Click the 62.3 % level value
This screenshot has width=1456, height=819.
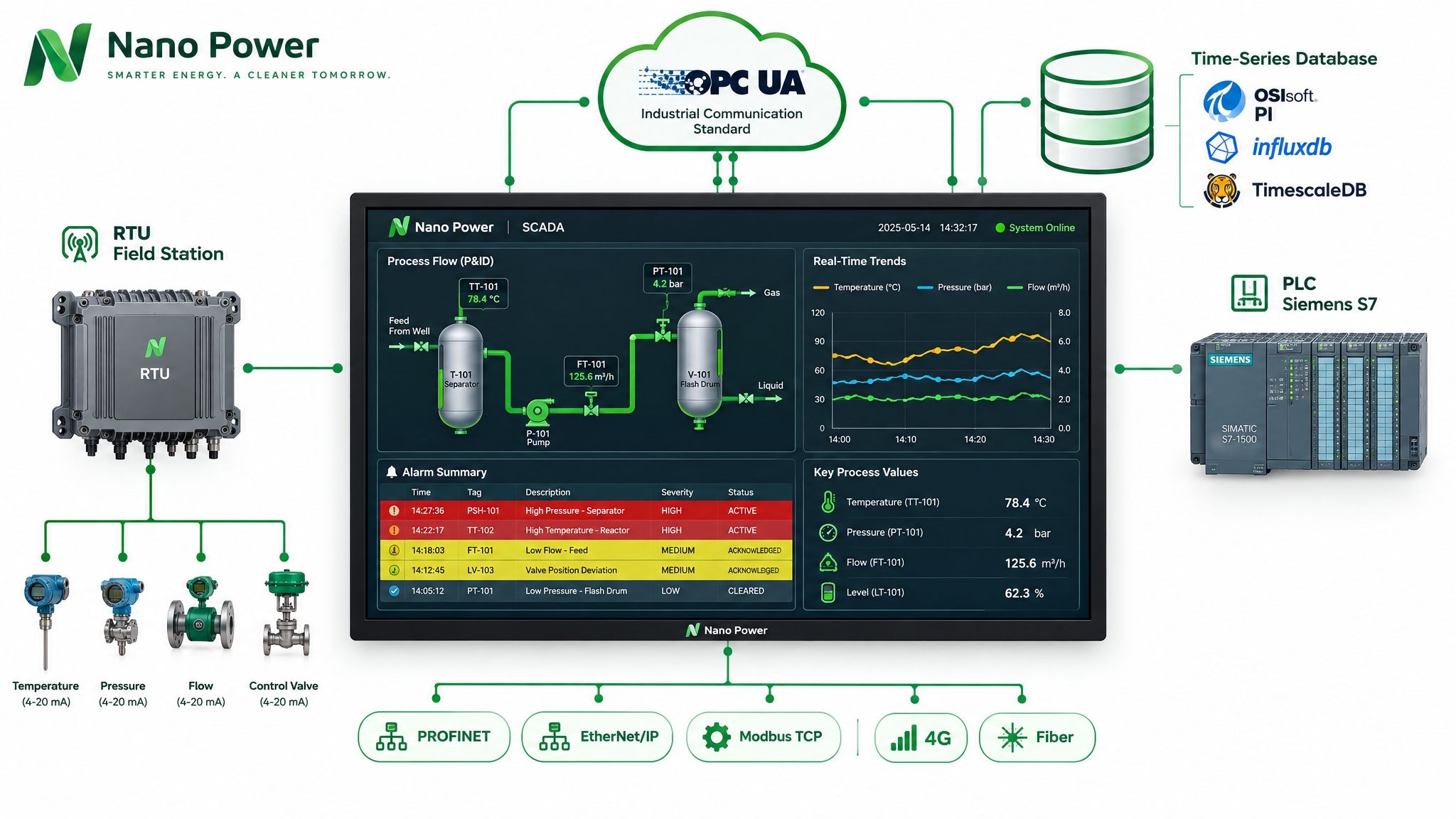tap(1024, 593)
